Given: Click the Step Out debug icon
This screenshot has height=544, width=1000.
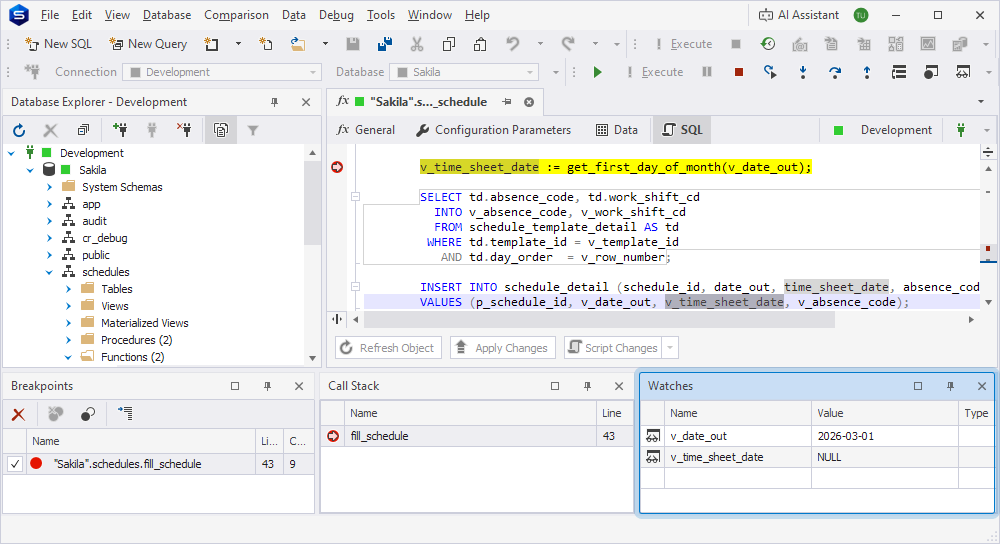Looking at the screenshot, I should click(867, 72).
